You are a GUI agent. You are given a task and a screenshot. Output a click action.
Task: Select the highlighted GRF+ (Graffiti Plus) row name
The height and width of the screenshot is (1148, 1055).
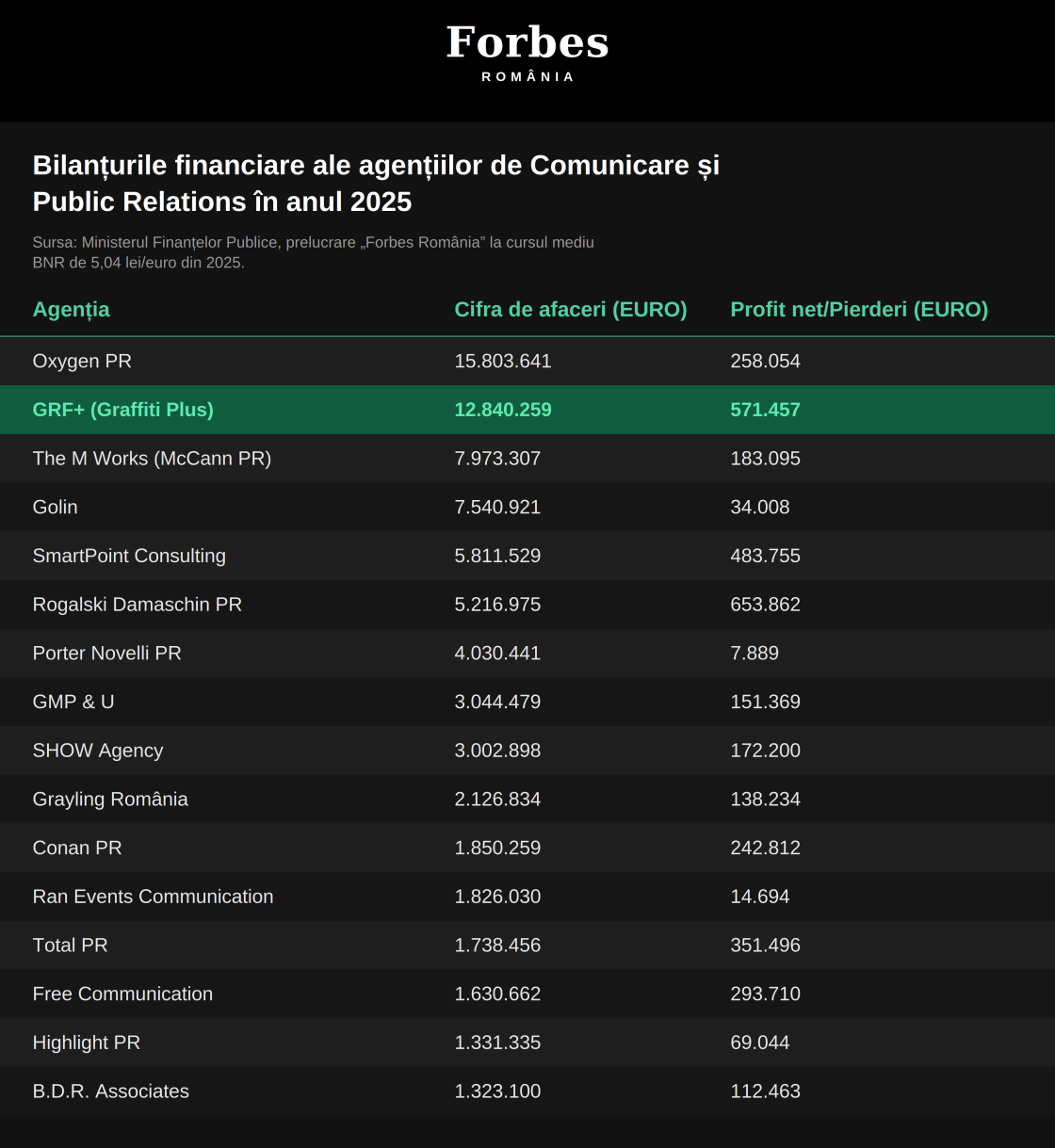[123, 410]
